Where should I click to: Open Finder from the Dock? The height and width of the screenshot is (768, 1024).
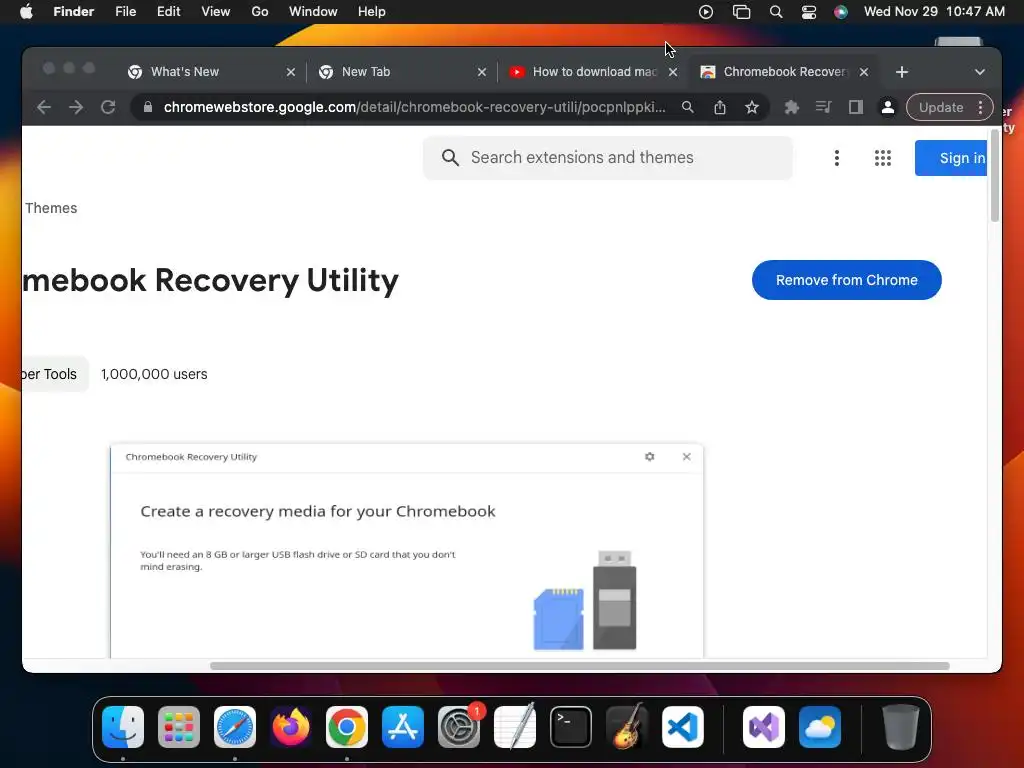tap(123, 727)
